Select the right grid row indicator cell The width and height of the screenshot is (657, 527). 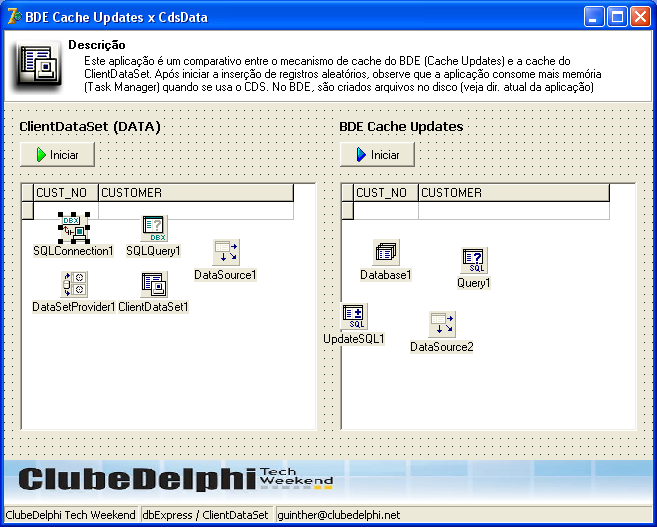tap(348, 210)
